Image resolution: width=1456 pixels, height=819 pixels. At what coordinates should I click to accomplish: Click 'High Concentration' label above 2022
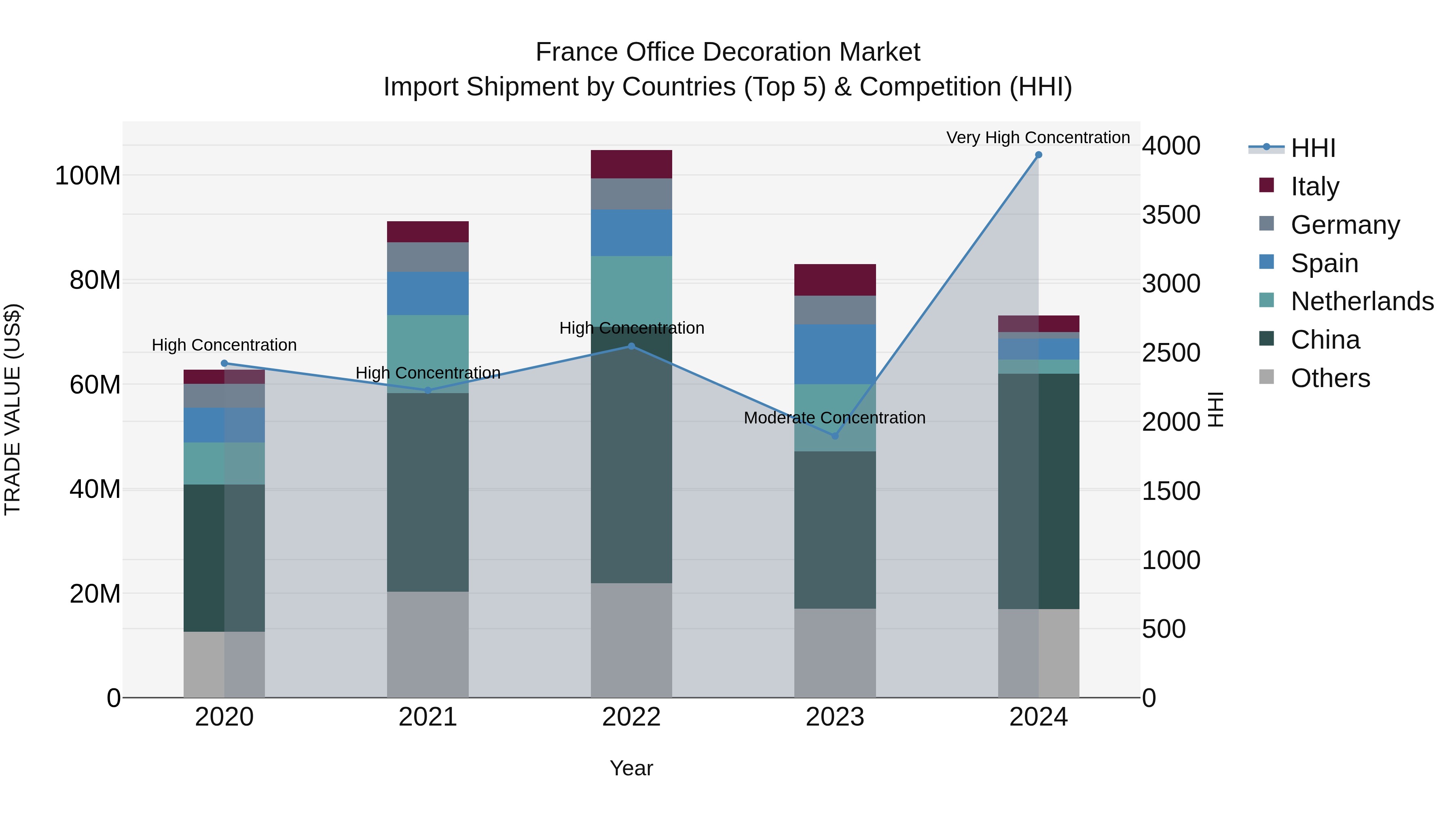(x=631, y=328)
